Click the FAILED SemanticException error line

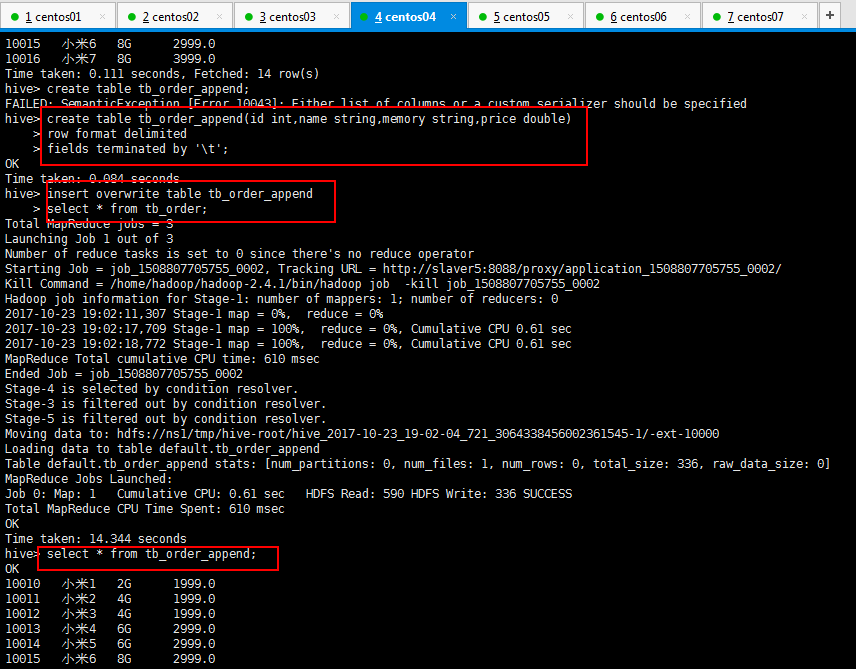[376, 104]
